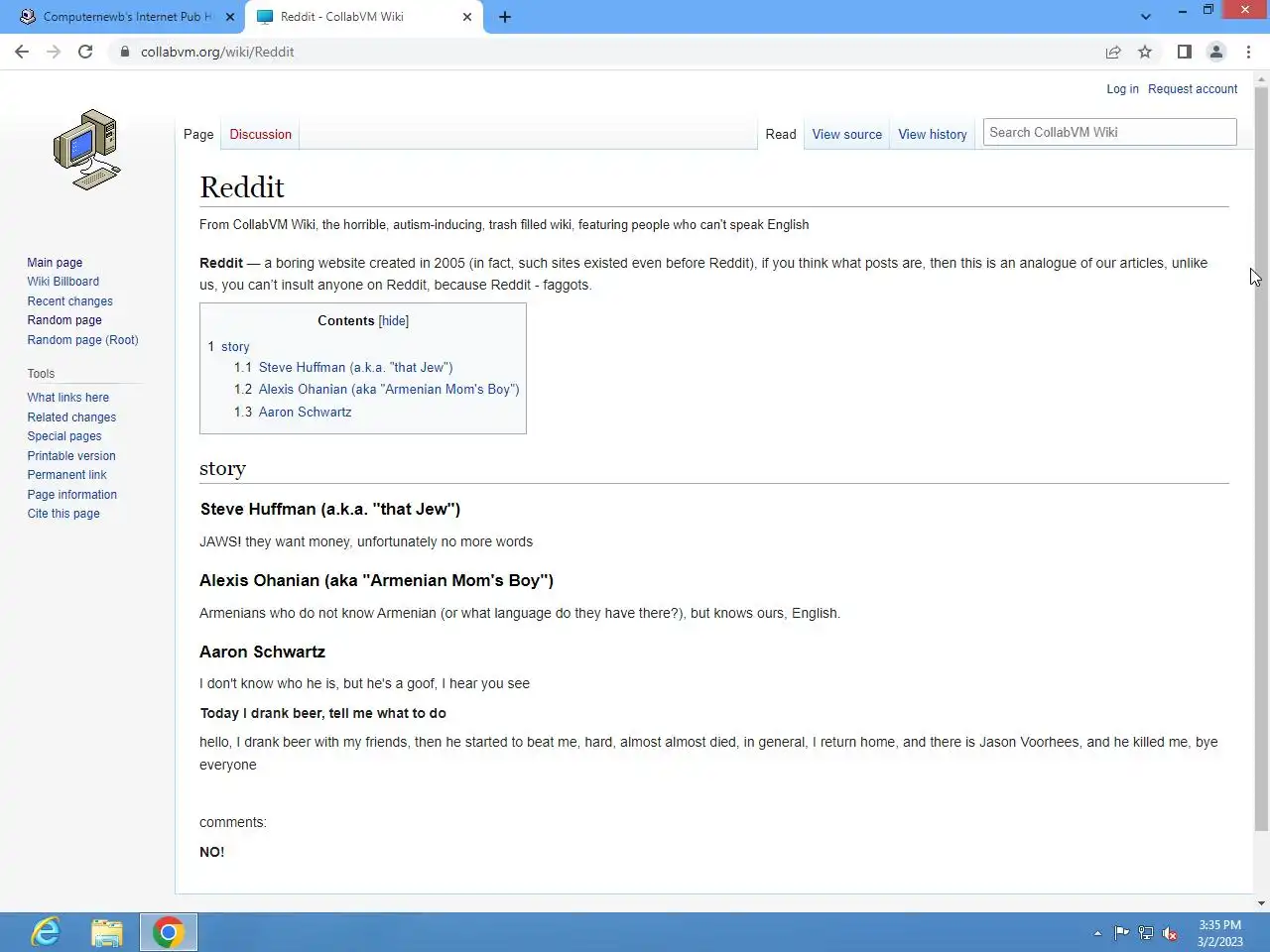Click the Random page link

click(64, 320)
